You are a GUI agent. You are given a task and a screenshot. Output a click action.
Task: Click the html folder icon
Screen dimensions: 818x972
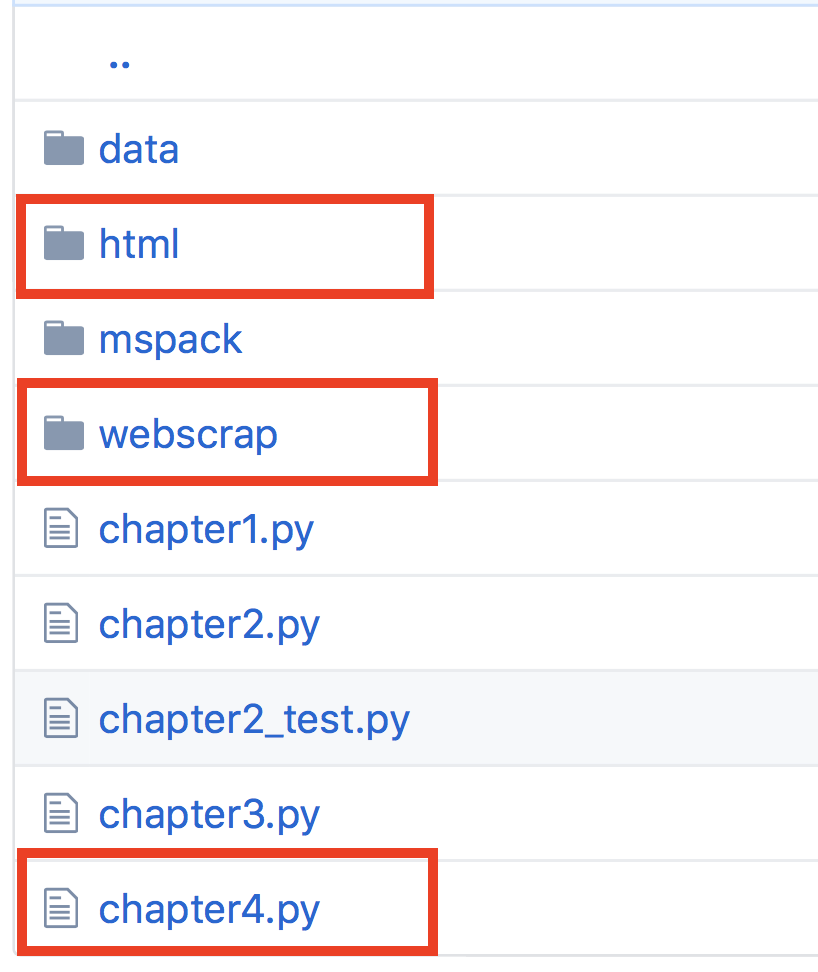pos(63,243)
